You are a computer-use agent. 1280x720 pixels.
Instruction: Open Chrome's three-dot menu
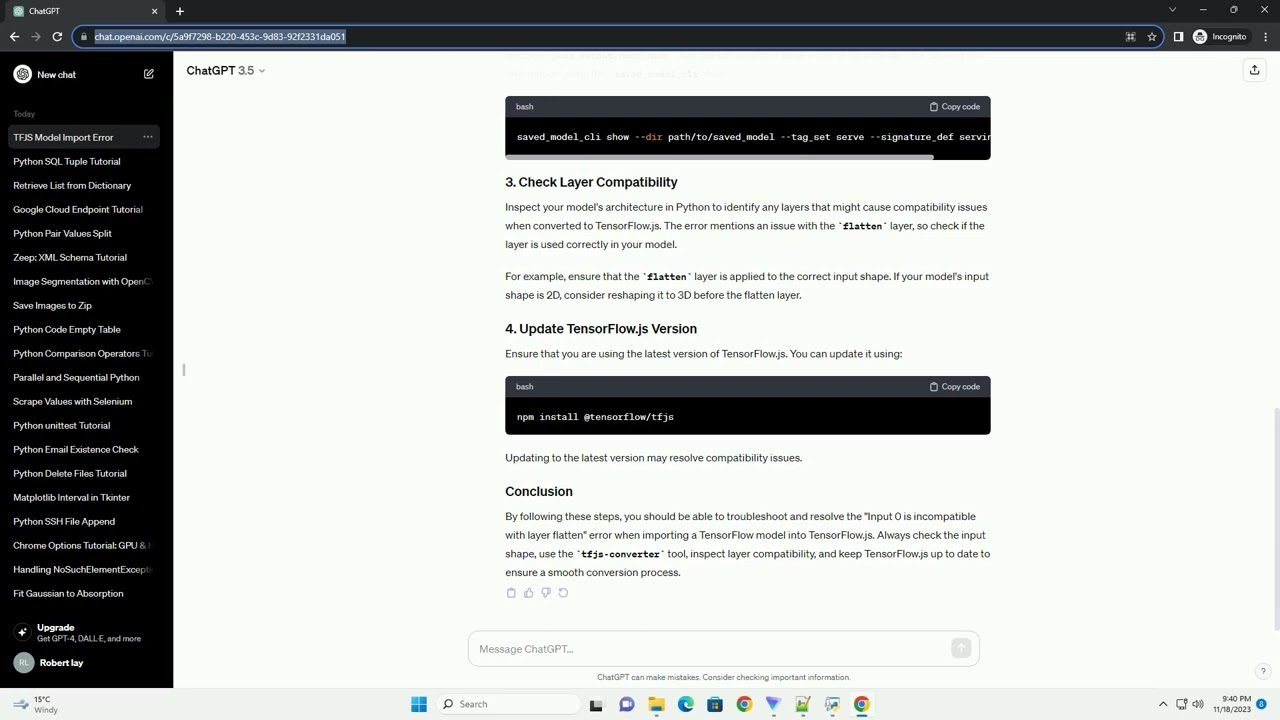coord(1267,37)
